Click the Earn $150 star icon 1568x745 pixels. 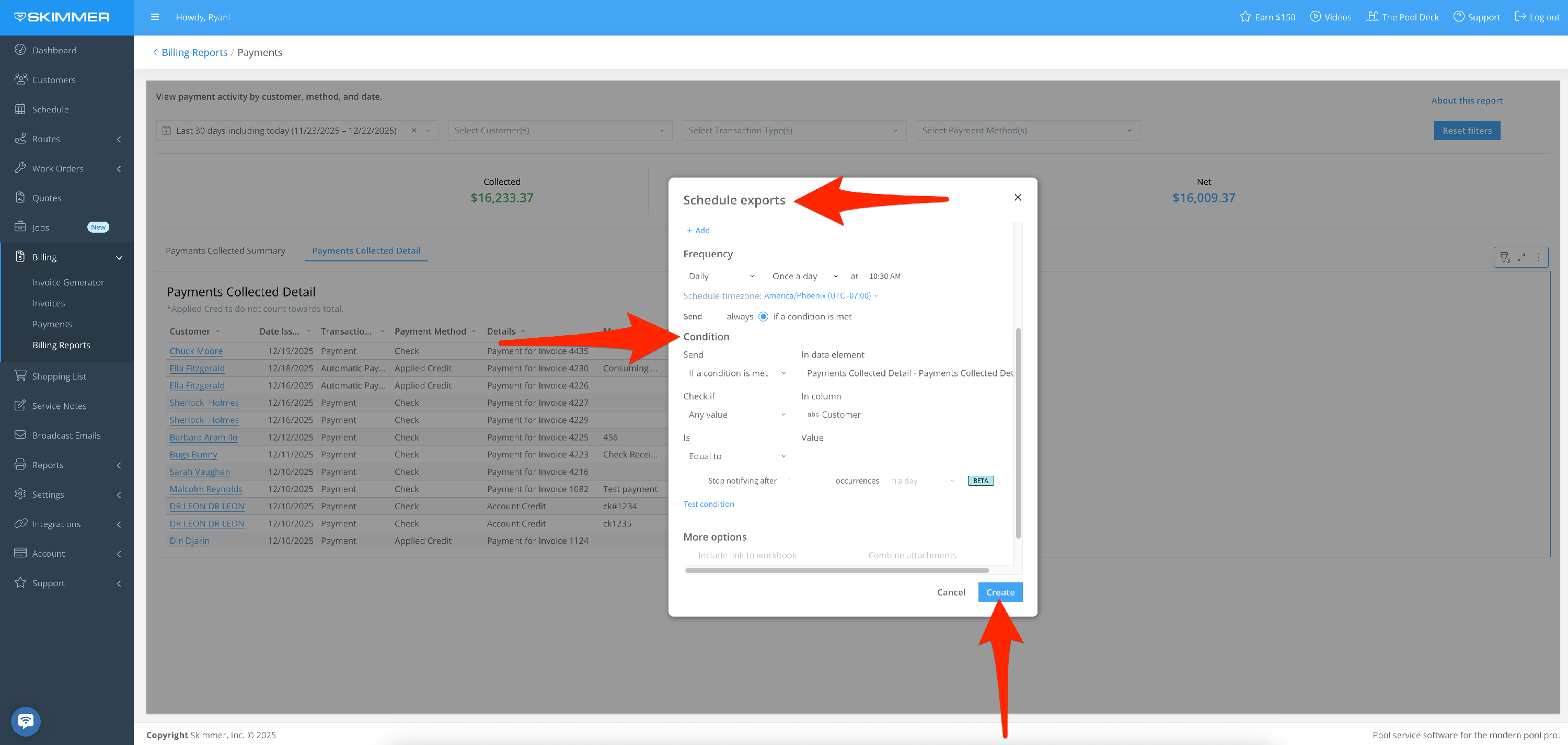[1245, 17]
